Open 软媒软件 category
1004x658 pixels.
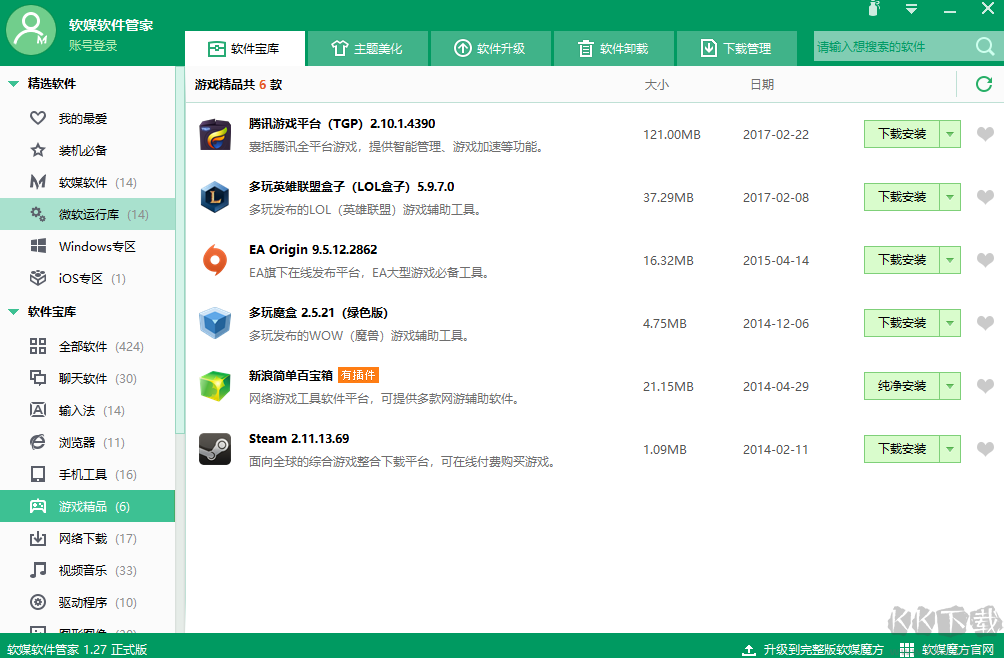(x=87, y=182)
